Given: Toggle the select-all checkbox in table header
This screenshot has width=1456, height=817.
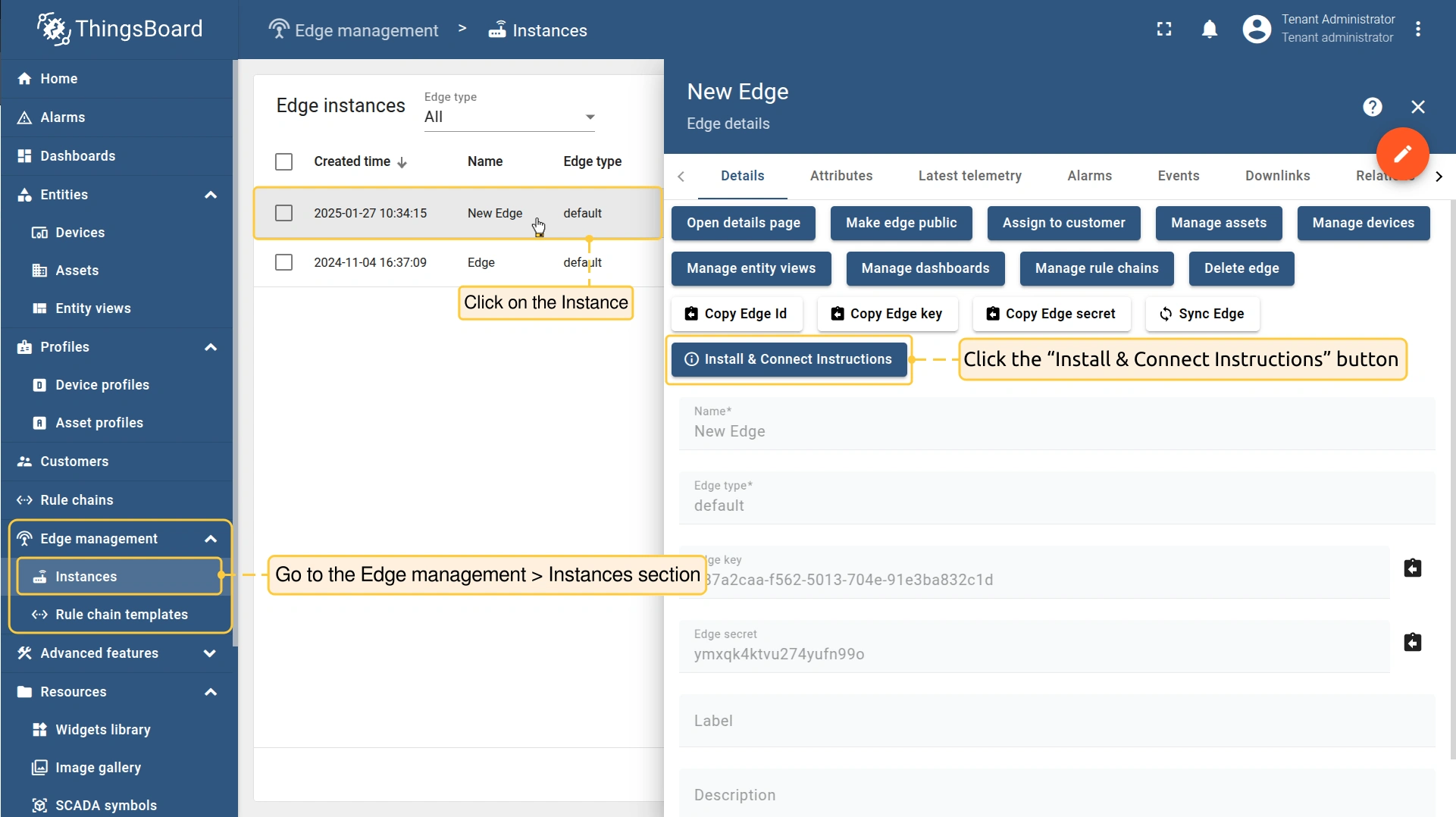Looking at the screenshot, I should [283, 161].
